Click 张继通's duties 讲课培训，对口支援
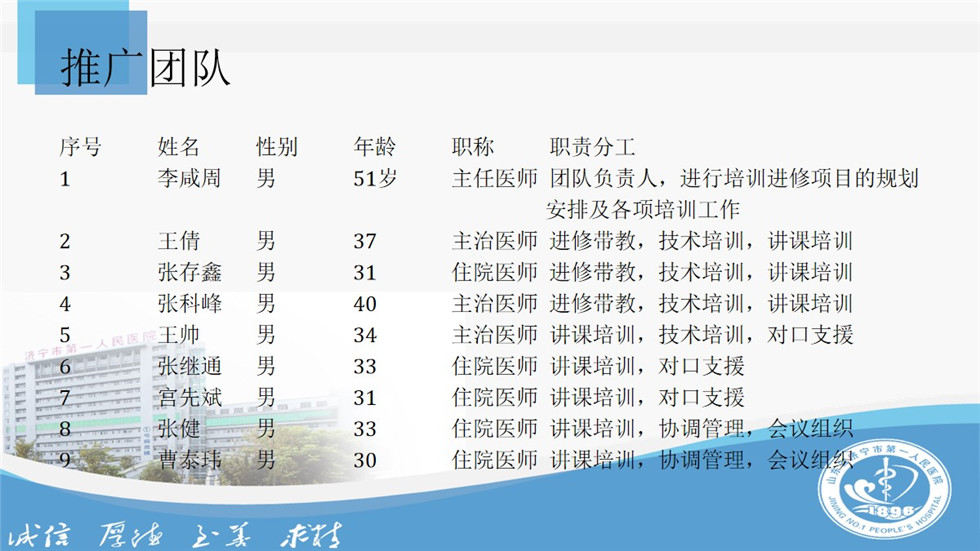This screenshot has width=980, height=551. click(647, 366)
